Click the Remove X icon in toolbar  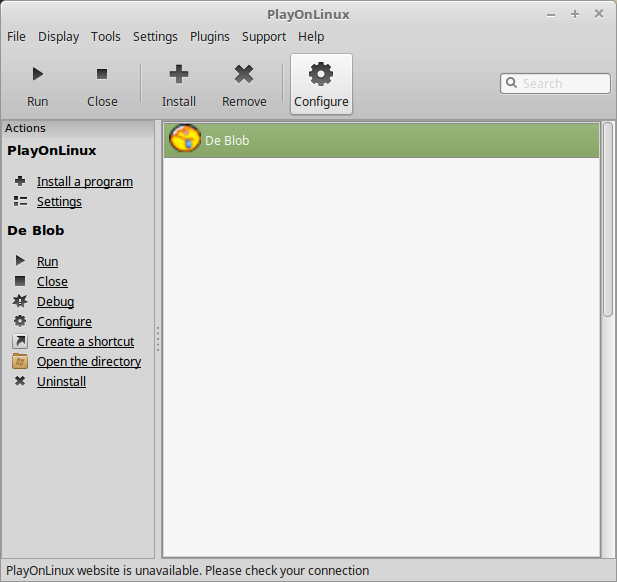[x=244, y=74]
